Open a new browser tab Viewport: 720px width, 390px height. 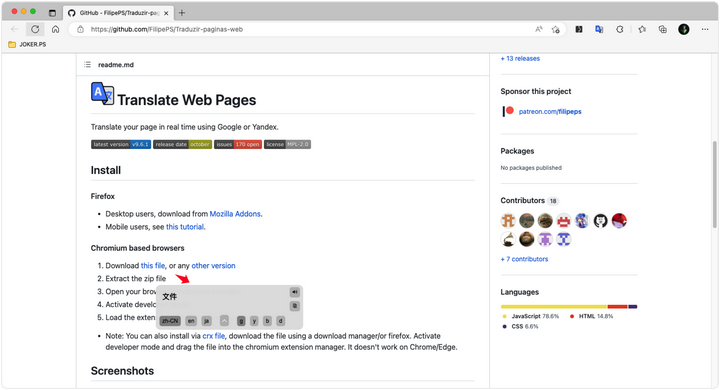182,13
